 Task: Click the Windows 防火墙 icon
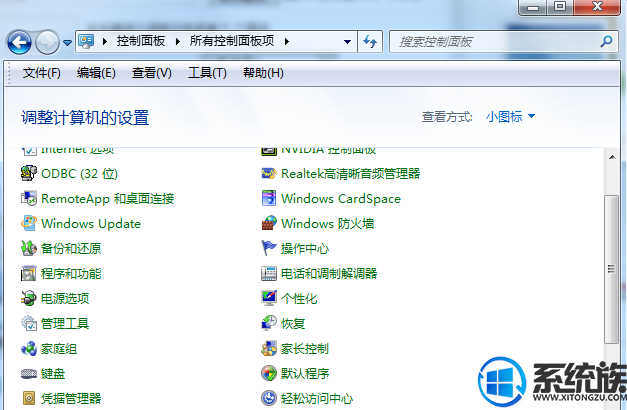coord(269,223)
